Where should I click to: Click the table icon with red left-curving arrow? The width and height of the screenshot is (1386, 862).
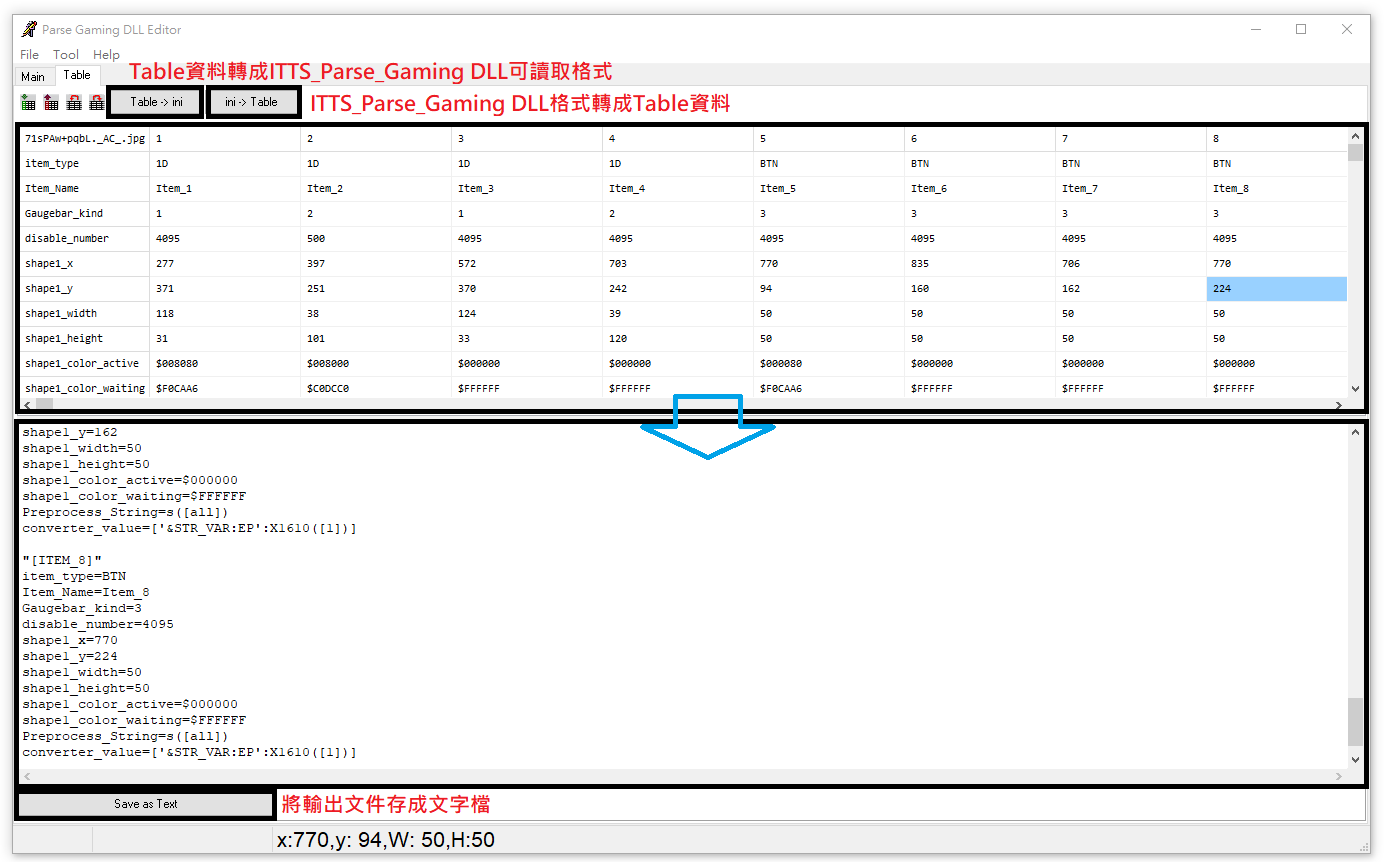pos(74,102)
